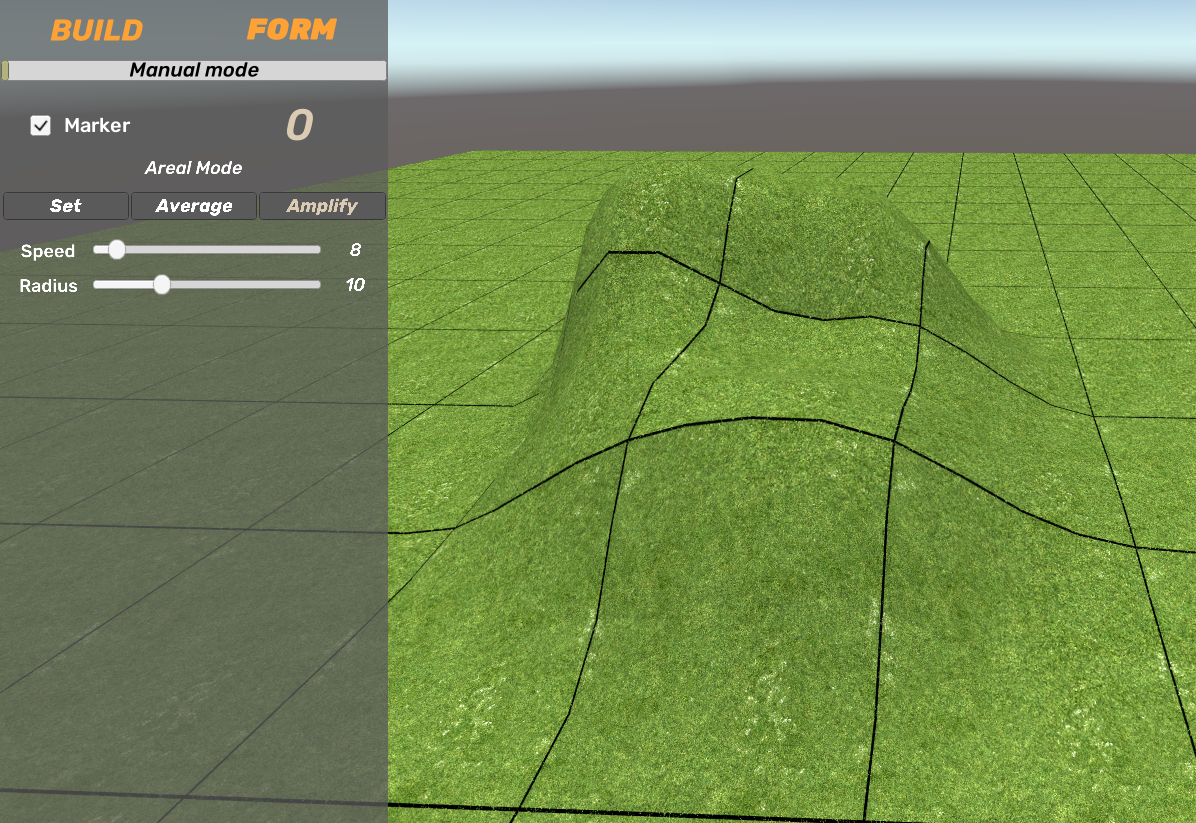
Task: Toggle the Marker checkbox
Action: coord(40,125)
